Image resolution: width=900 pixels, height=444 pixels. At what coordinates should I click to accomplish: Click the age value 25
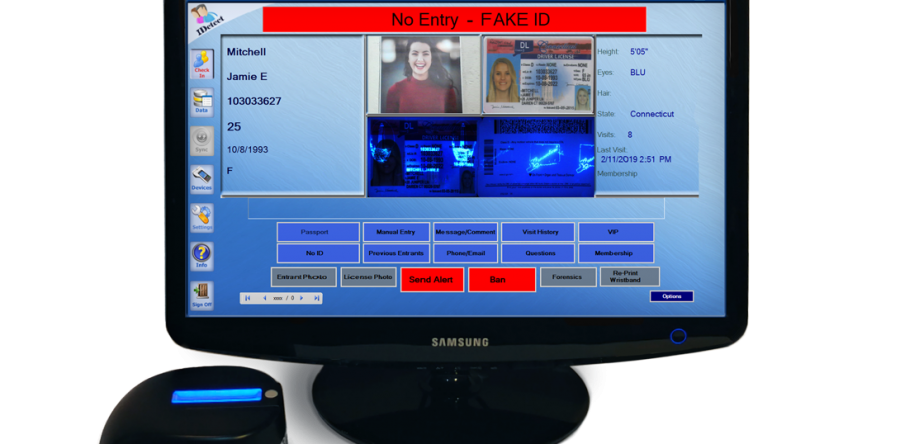click(234, 127)
